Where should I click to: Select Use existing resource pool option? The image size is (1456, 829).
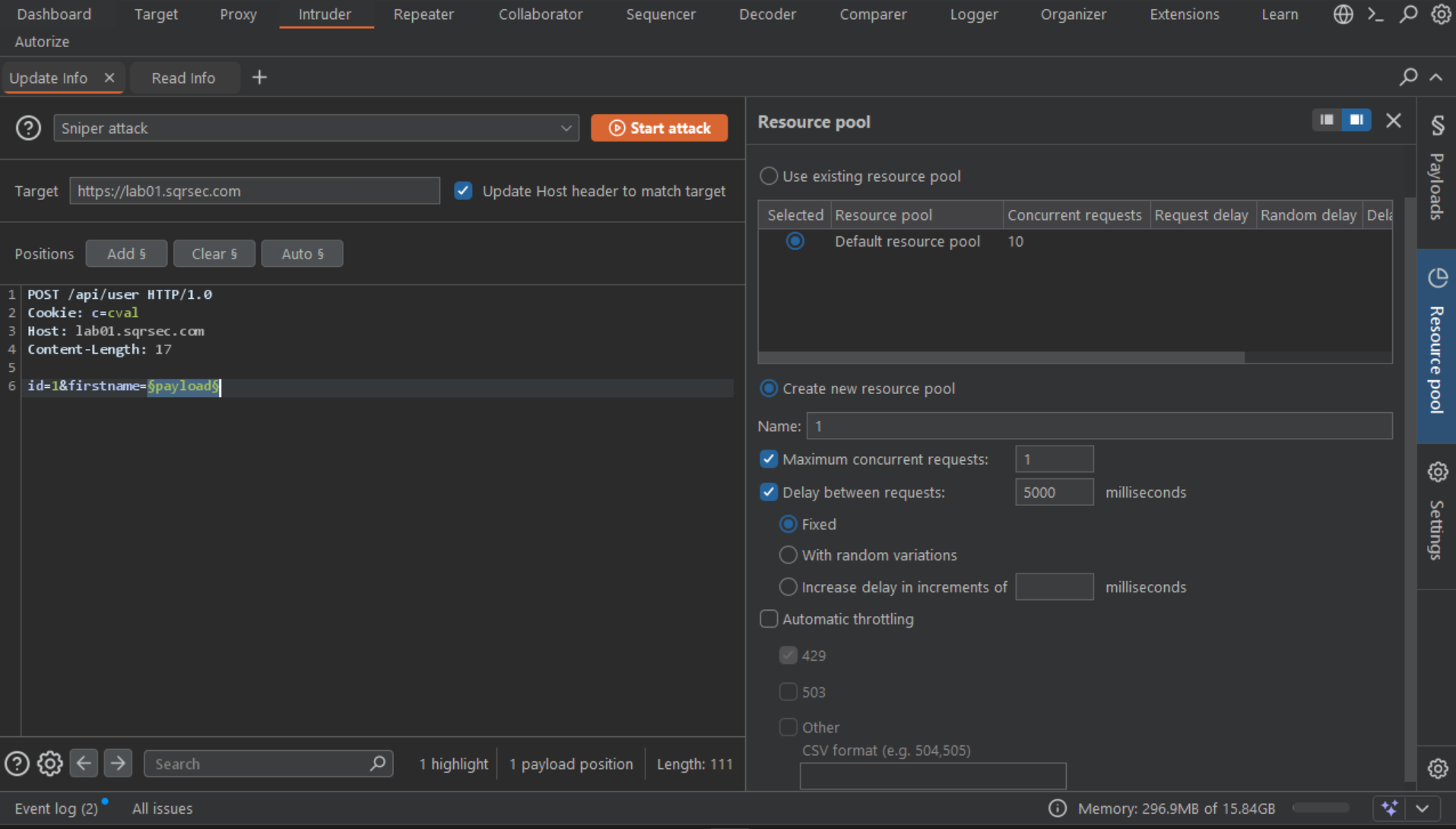769,176
